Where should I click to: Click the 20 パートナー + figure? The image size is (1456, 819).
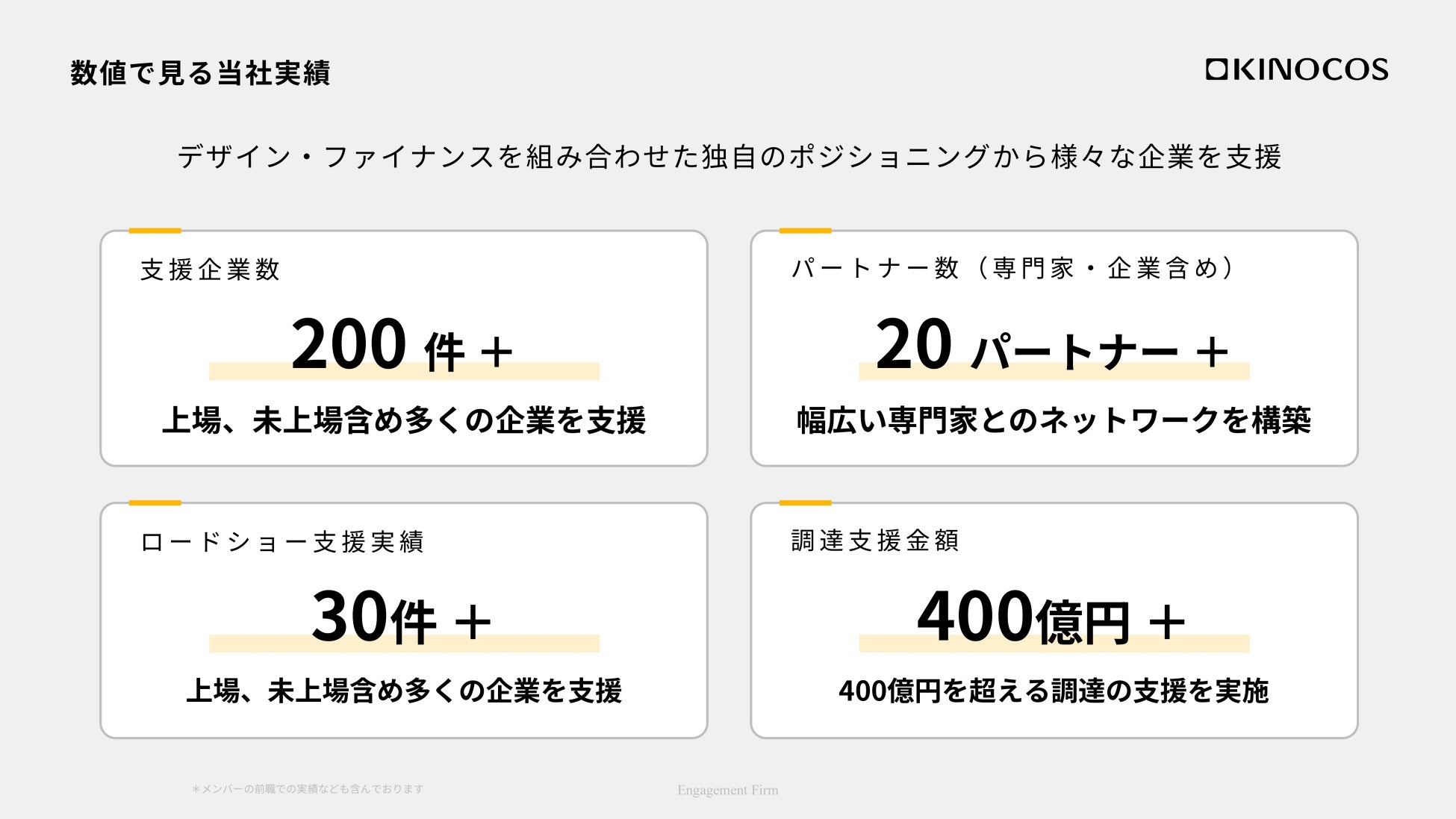[x=1052, y=346]
